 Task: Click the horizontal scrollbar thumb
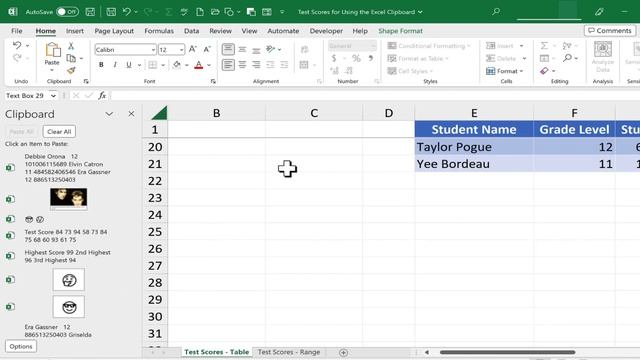[507, 352]
